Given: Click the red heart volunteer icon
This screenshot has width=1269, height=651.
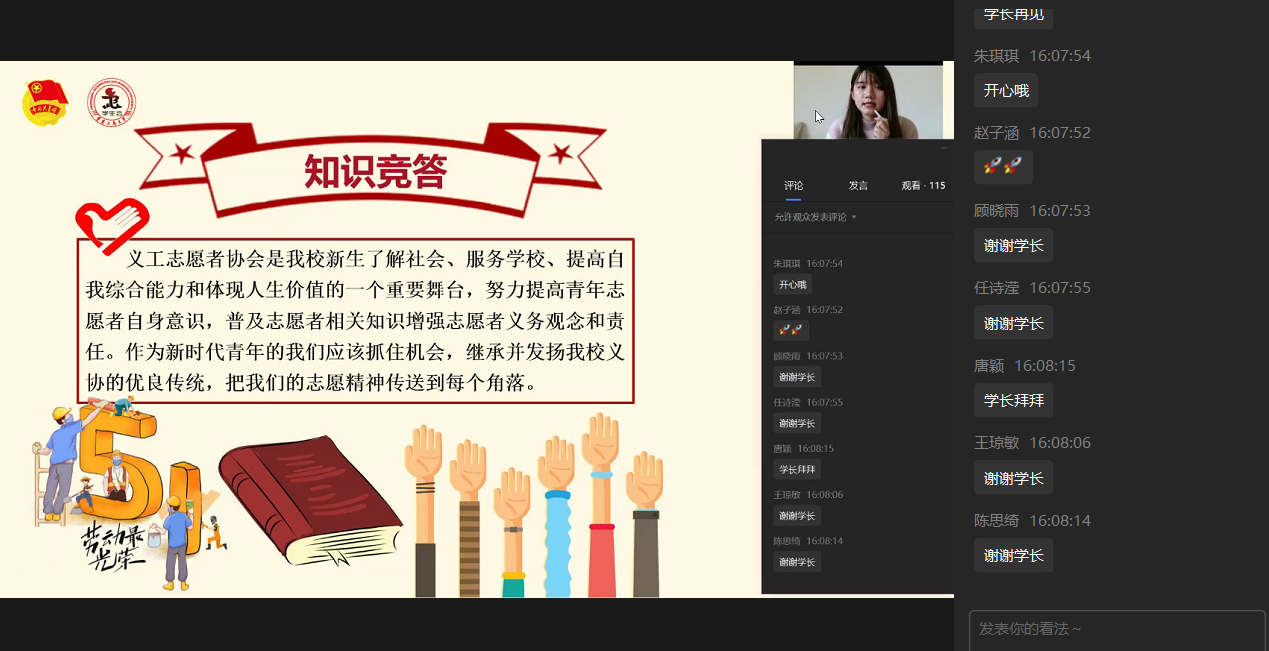Looking at the screenshot, I should (x=111, y=225).
